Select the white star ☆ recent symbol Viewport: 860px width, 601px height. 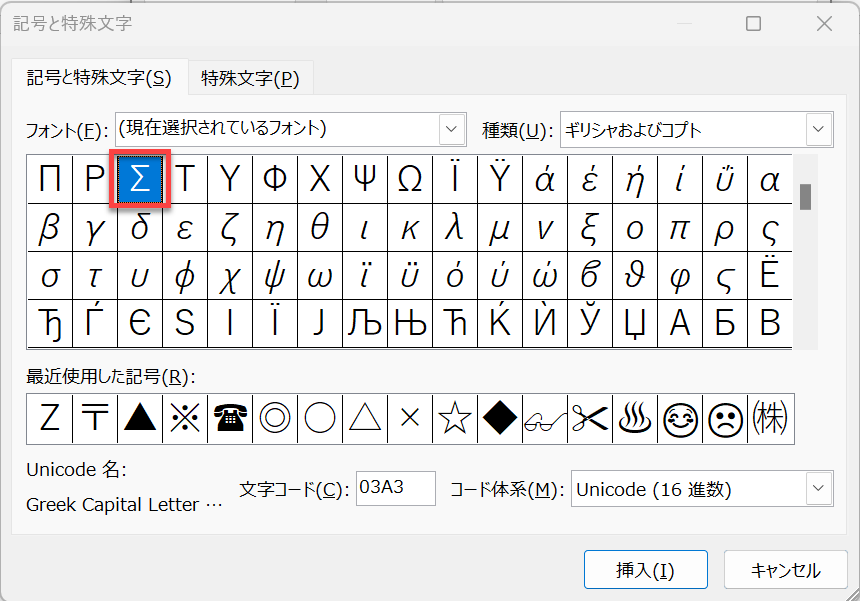click(x=455, y=418)
